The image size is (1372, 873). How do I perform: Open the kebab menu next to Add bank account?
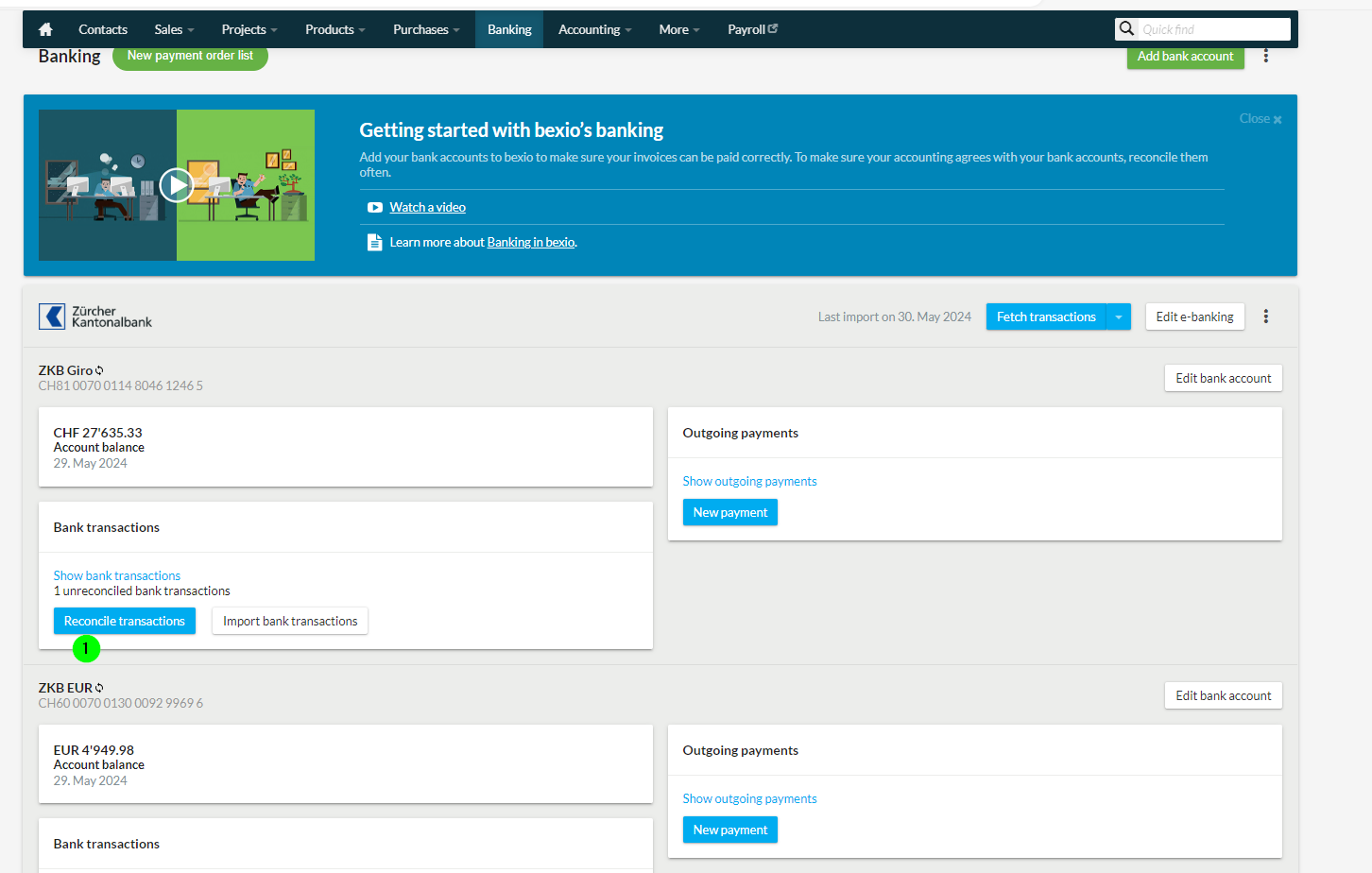point(1266,56)
